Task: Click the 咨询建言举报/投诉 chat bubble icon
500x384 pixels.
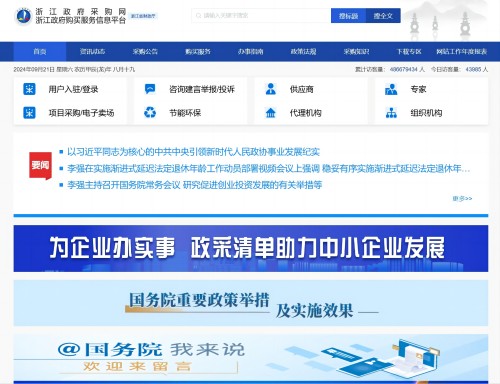Action: (150, 89)
